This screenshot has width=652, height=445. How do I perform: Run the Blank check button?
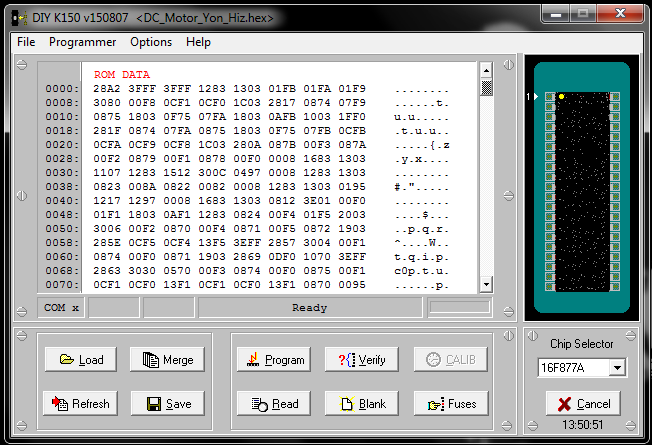point(361,403)
